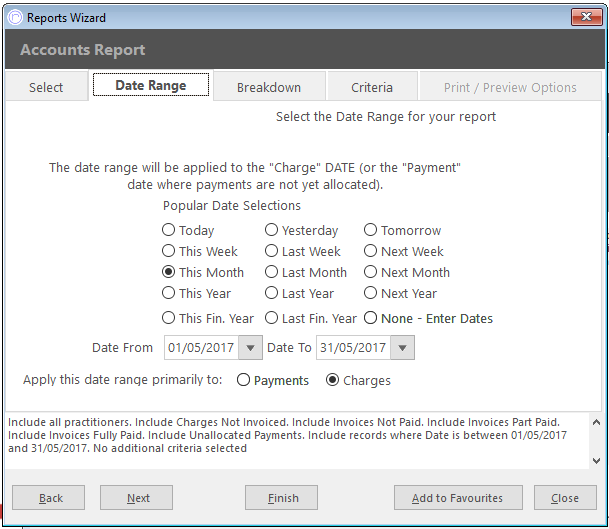Go to the Select tab
The height and width of the screenshot is (529, 609).
tap(46, 87)
